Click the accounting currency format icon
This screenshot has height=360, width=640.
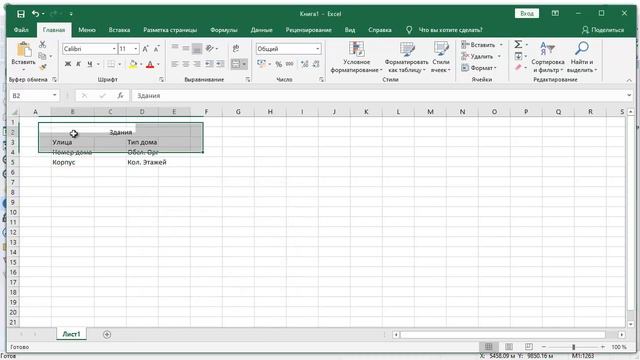(262, 64)
